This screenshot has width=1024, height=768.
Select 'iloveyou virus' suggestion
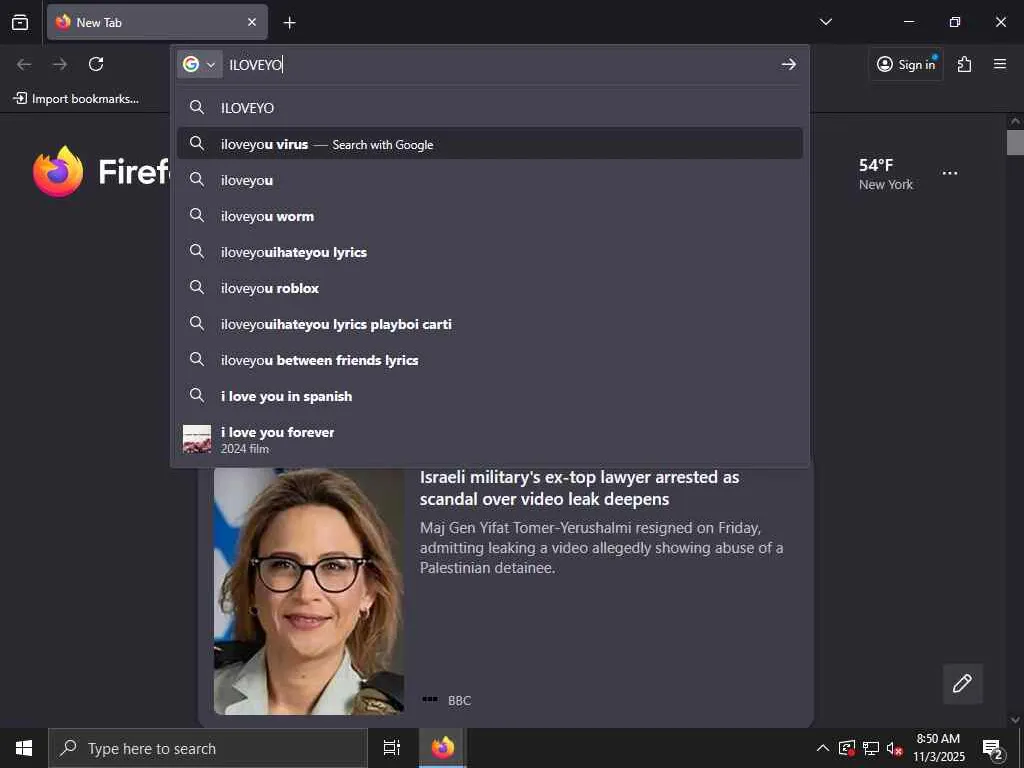point(490,144)
